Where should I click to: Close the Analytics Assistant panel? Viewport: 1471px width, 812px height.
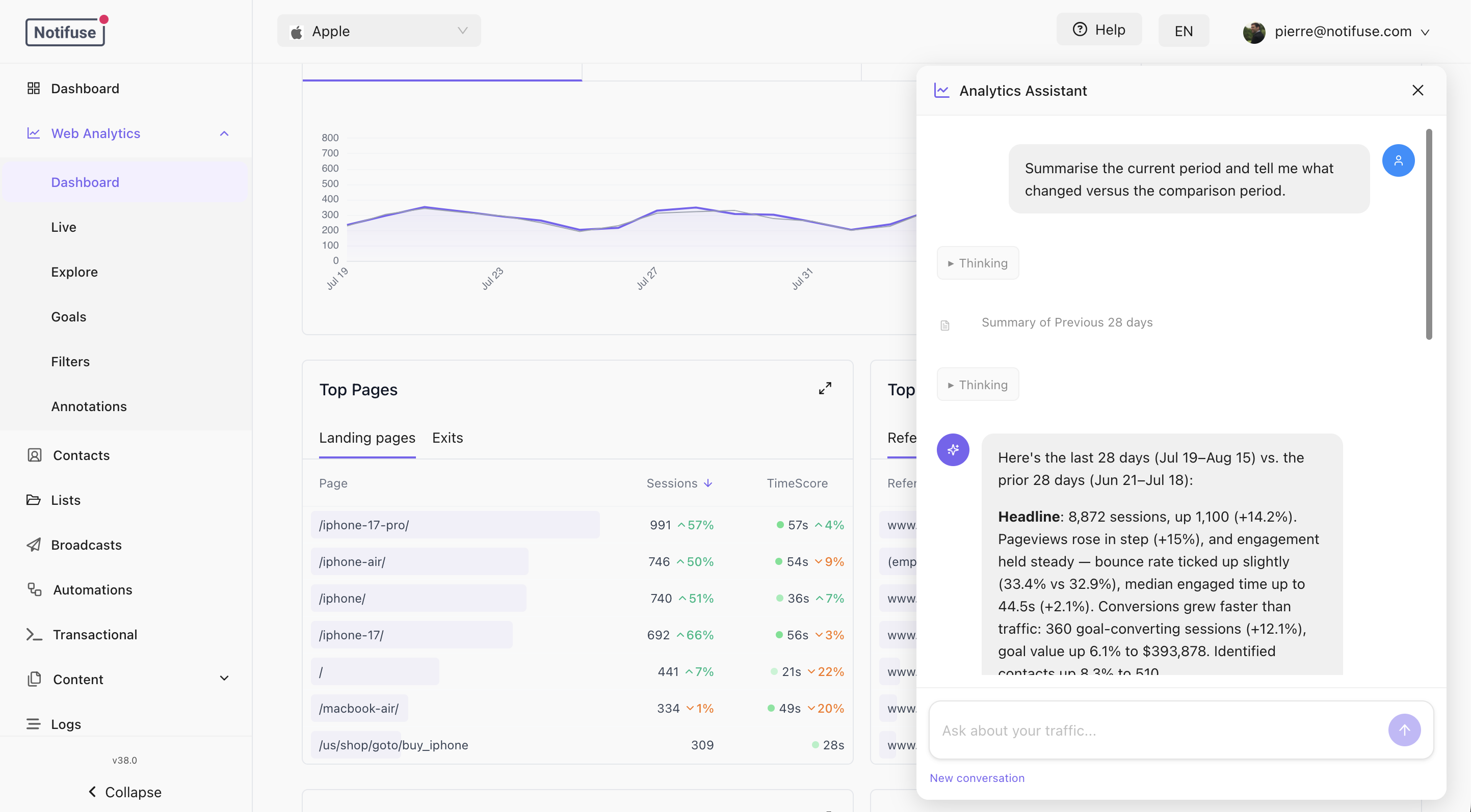1417,91
